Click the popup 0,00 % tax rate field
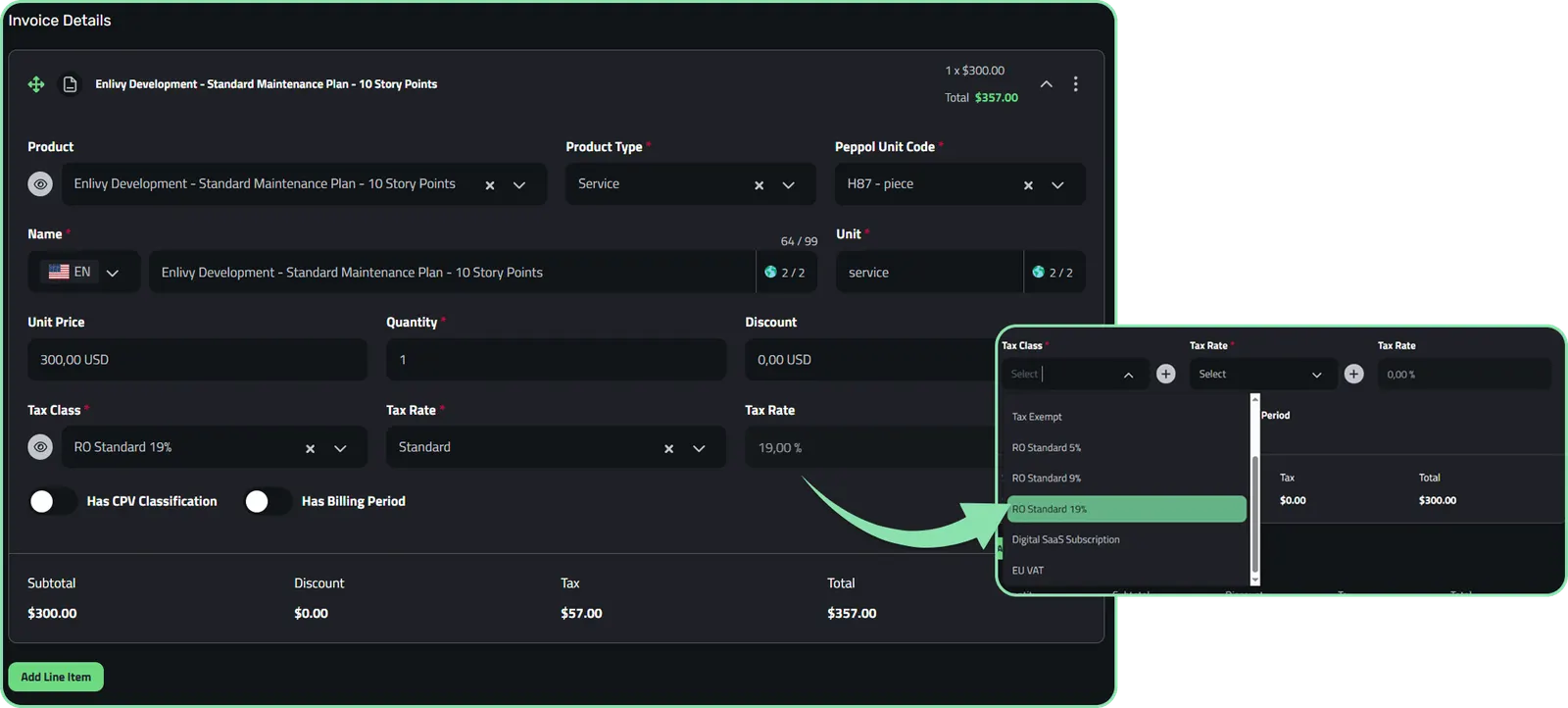This screenshot has width=1568, height=708. coord(1464,374)
